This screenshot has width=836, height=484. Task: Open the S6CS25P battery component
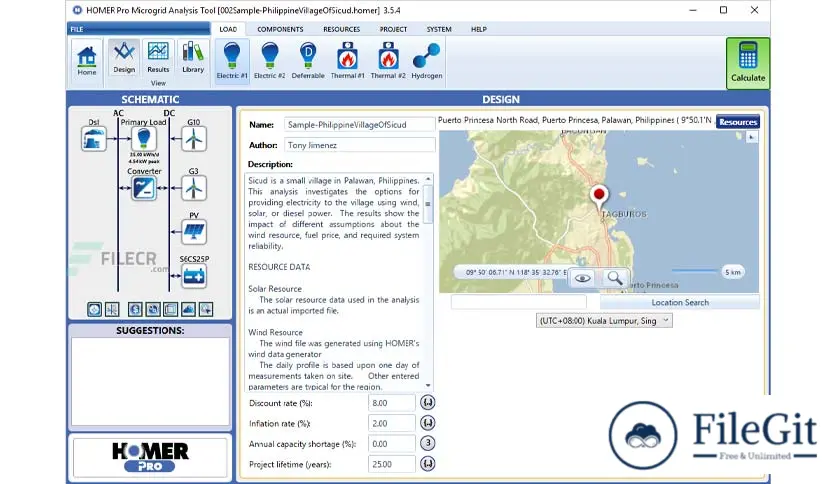194,276
